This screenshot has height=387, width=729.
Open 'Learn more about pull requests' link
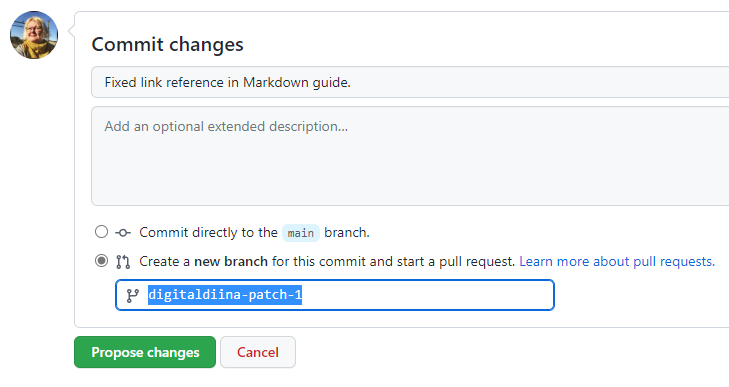(x=617, y=261)
